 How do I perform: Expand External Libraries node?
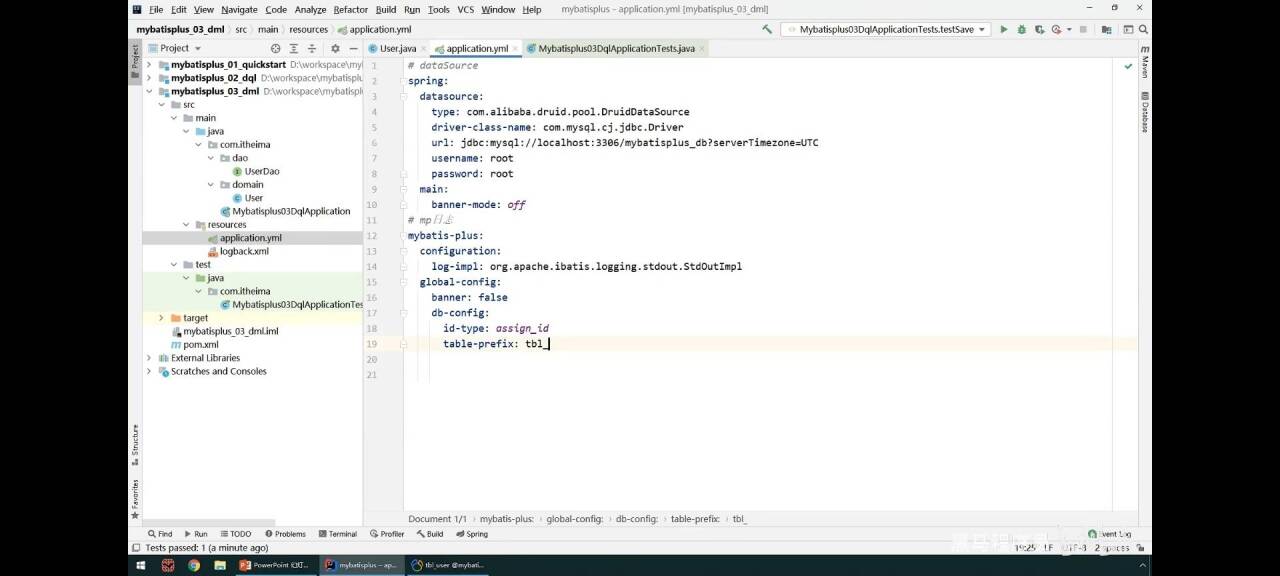(149, 358)
